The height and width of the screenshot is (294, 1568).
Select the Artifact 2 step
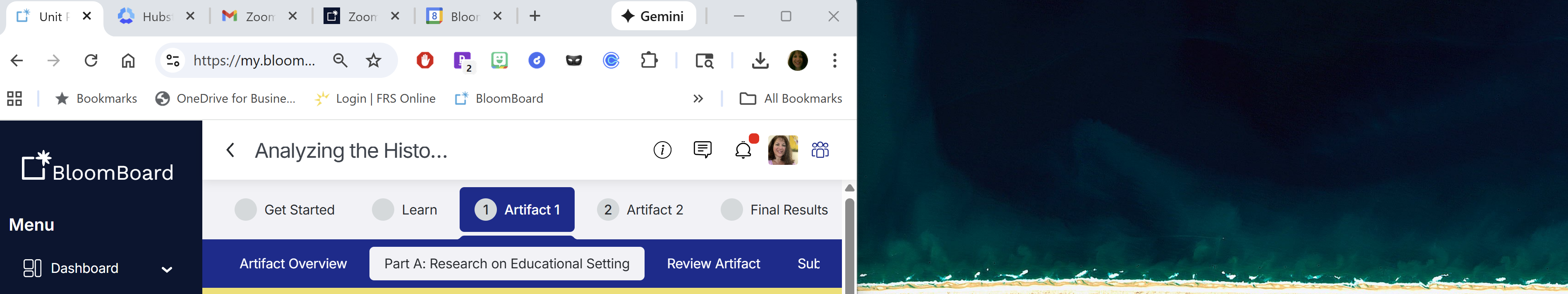(x=640, y=210)
